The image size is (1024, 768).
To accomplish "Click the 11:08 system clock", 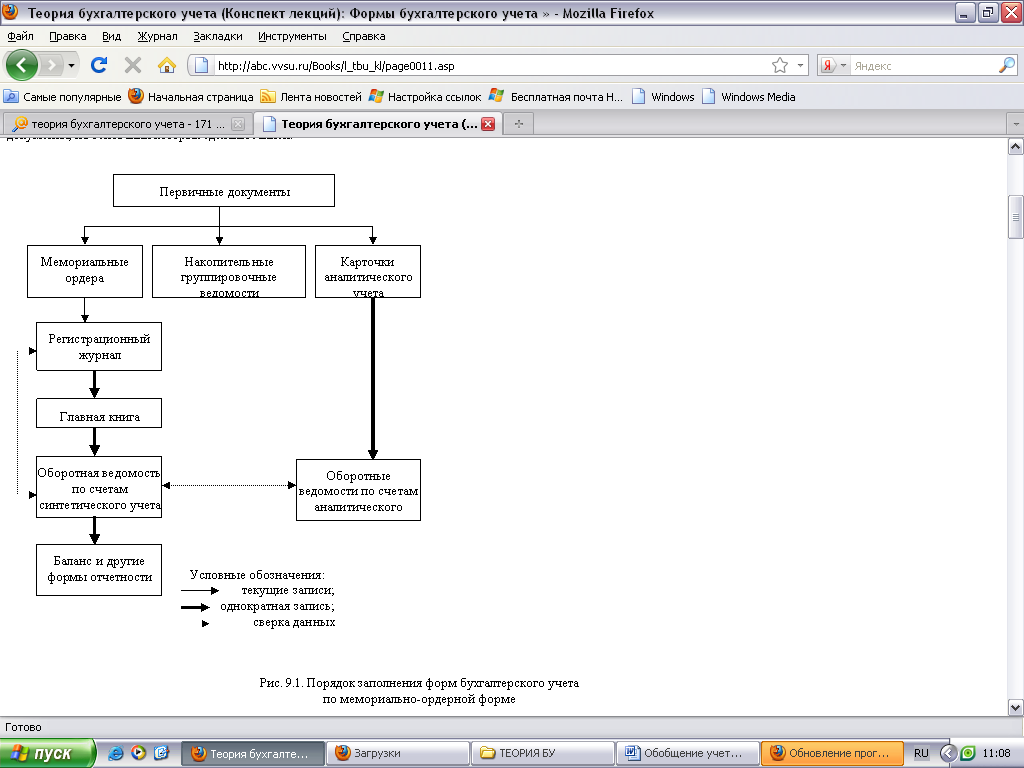I will click(997, 753).
